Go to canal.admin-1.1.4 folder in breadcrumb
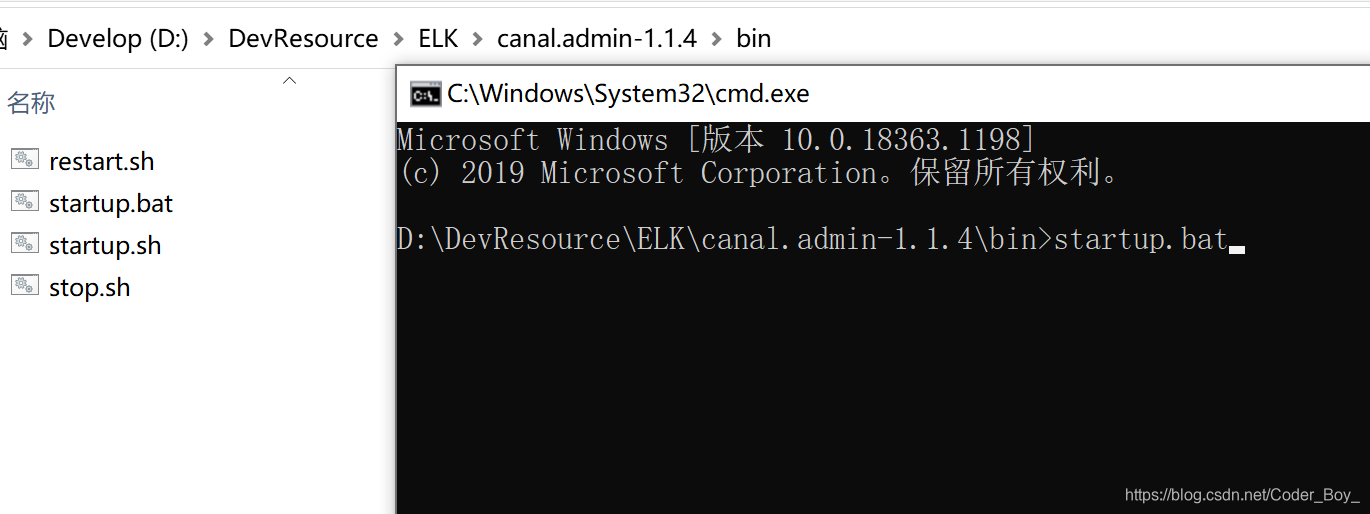 click(x=597, y=39)
